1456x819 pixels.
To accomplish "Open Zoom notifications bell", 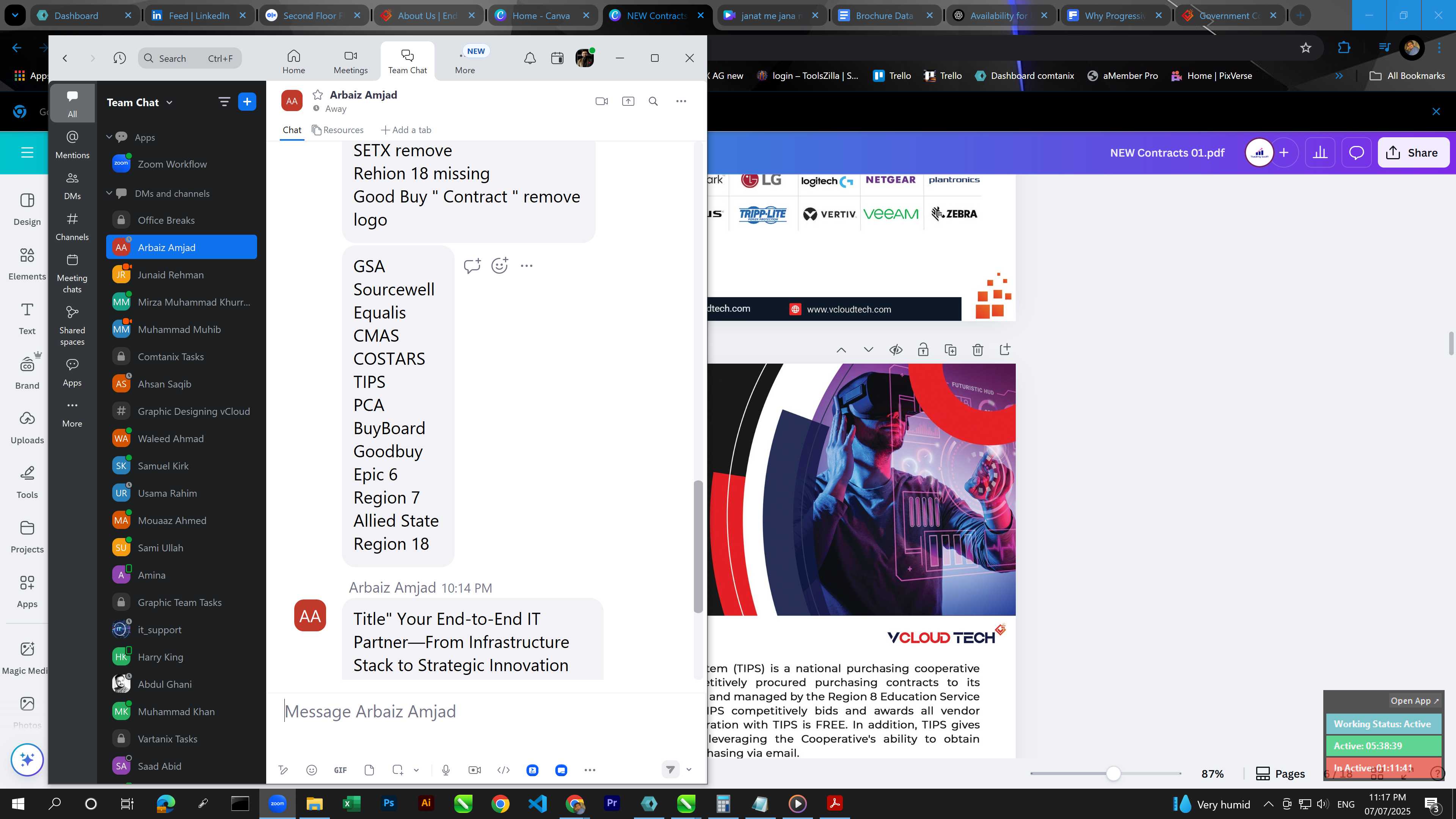I will 530,58.
